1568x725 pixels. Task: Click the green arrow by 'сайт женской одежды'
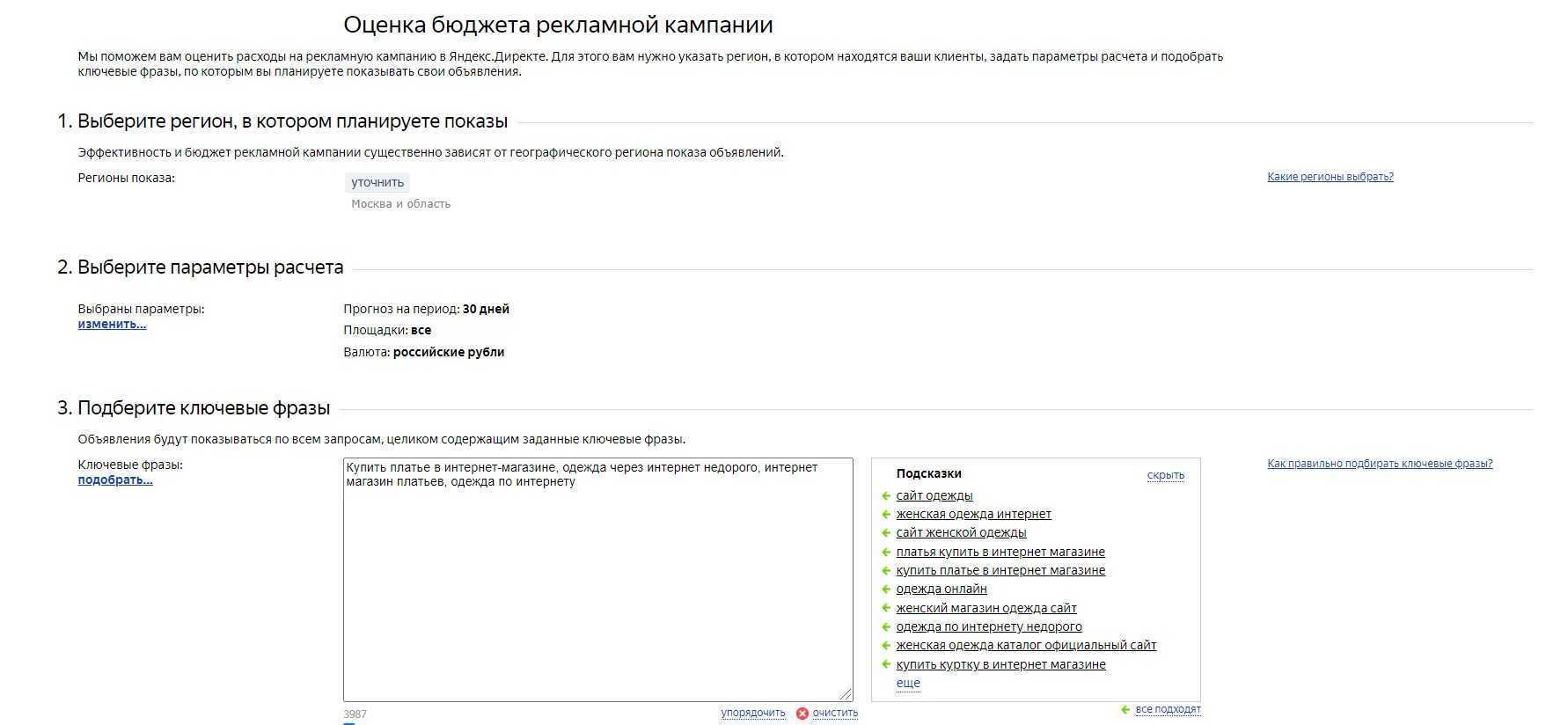[886, 533]
